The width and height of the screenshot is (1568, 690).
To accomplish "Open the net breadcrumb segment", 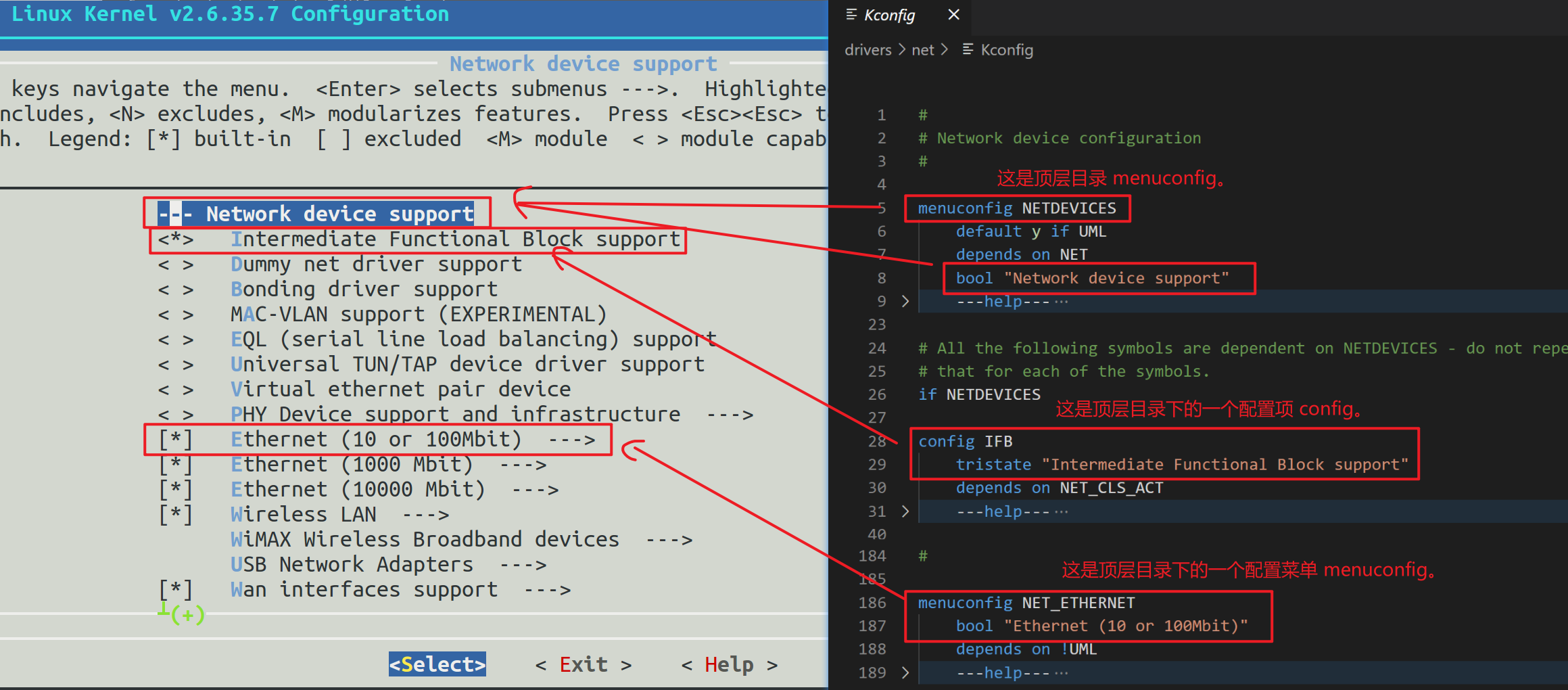I will (x=922, y=50).
